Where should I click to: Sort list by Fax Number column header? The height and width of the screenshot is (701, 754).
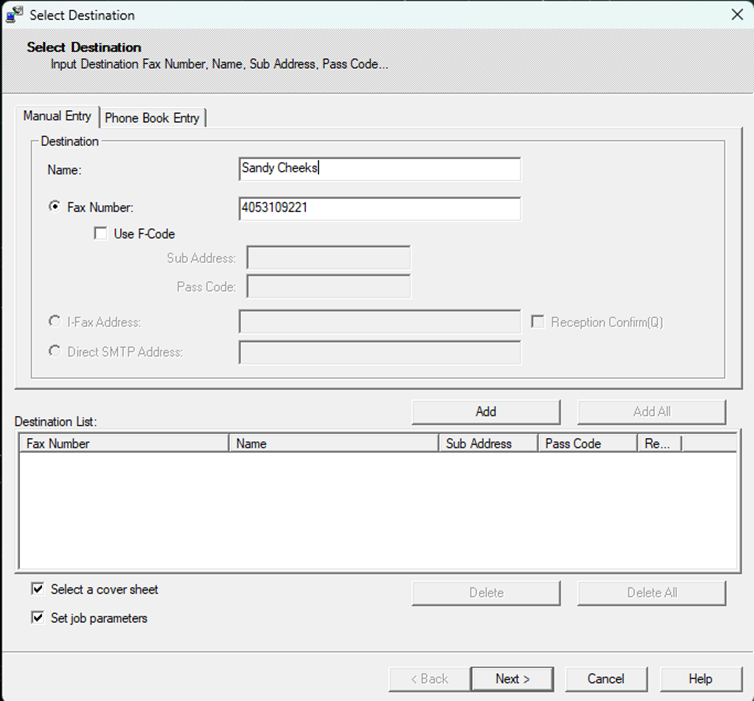(123, 443)
